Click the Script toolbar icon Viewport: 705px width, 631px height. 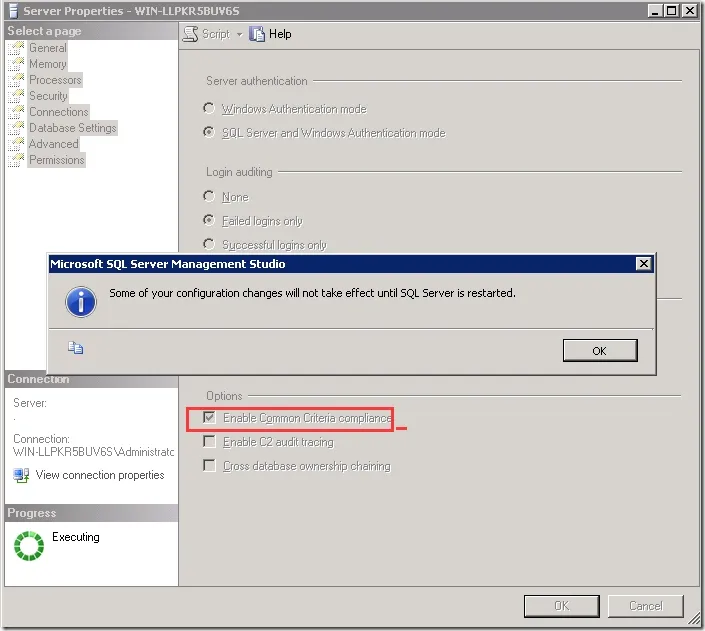pos(190,34)
